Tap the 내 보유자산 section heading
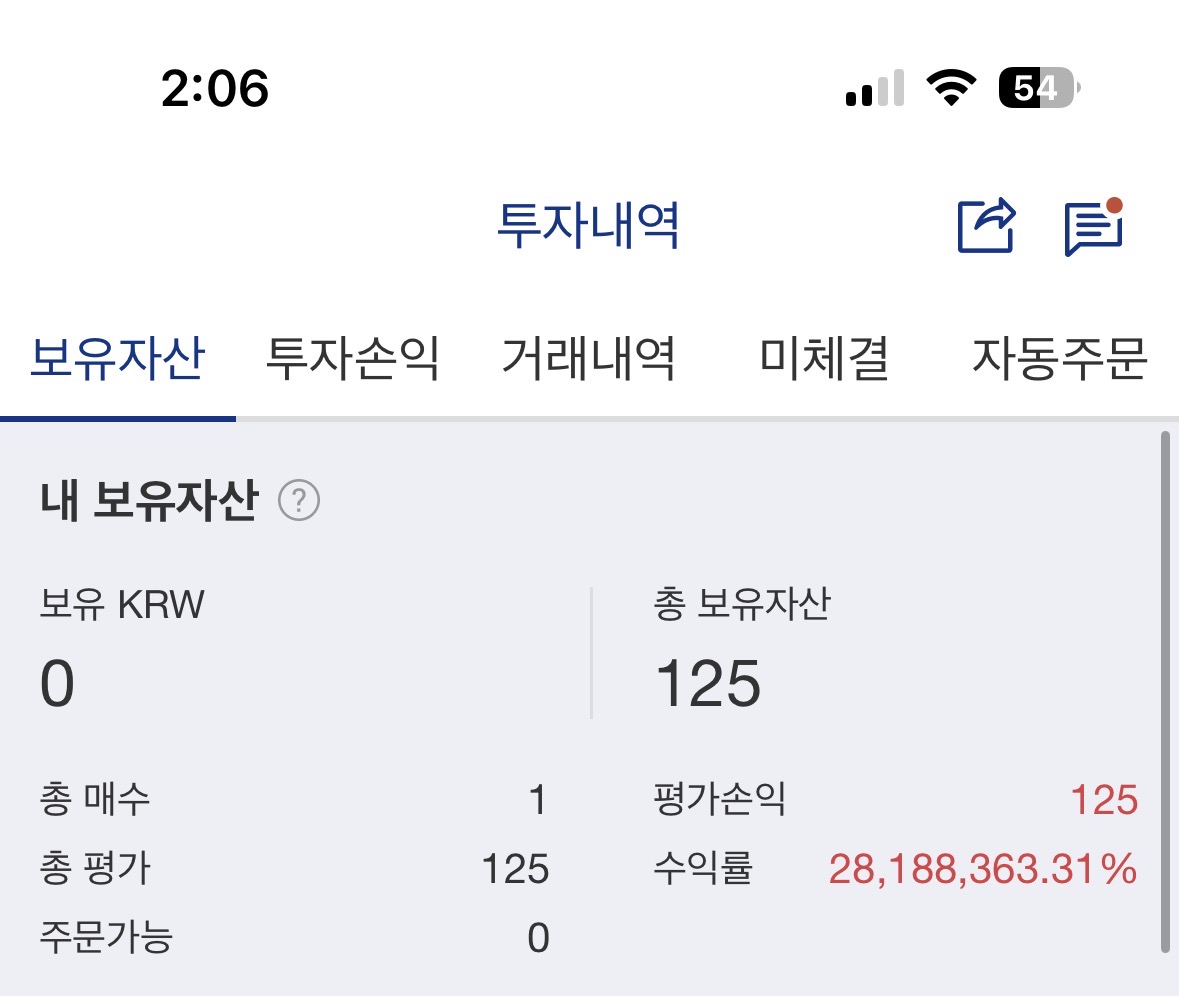Viewport: 1179px width, 996px height. (149, 500)
